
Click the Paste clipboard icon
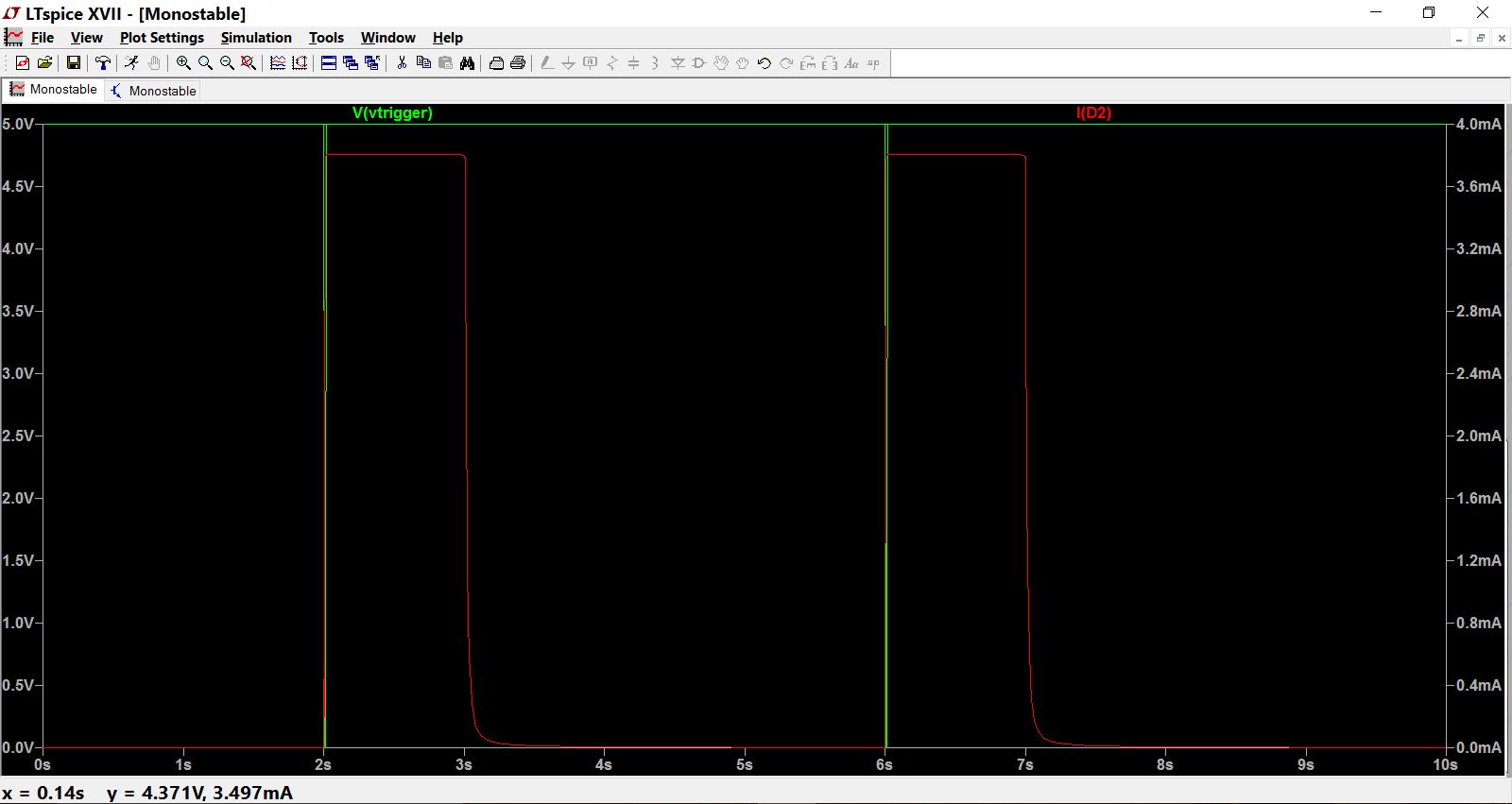[x=445, y=63]
